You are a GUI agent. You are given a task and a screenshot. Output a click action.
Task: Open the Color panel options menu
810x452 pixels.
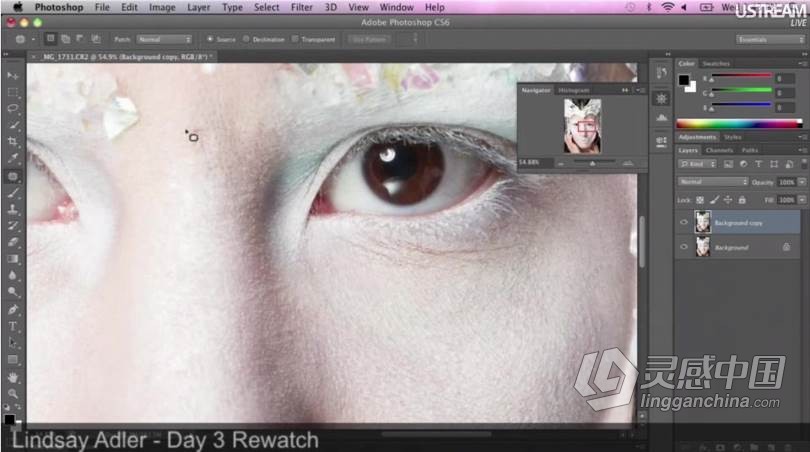point(803,64)
